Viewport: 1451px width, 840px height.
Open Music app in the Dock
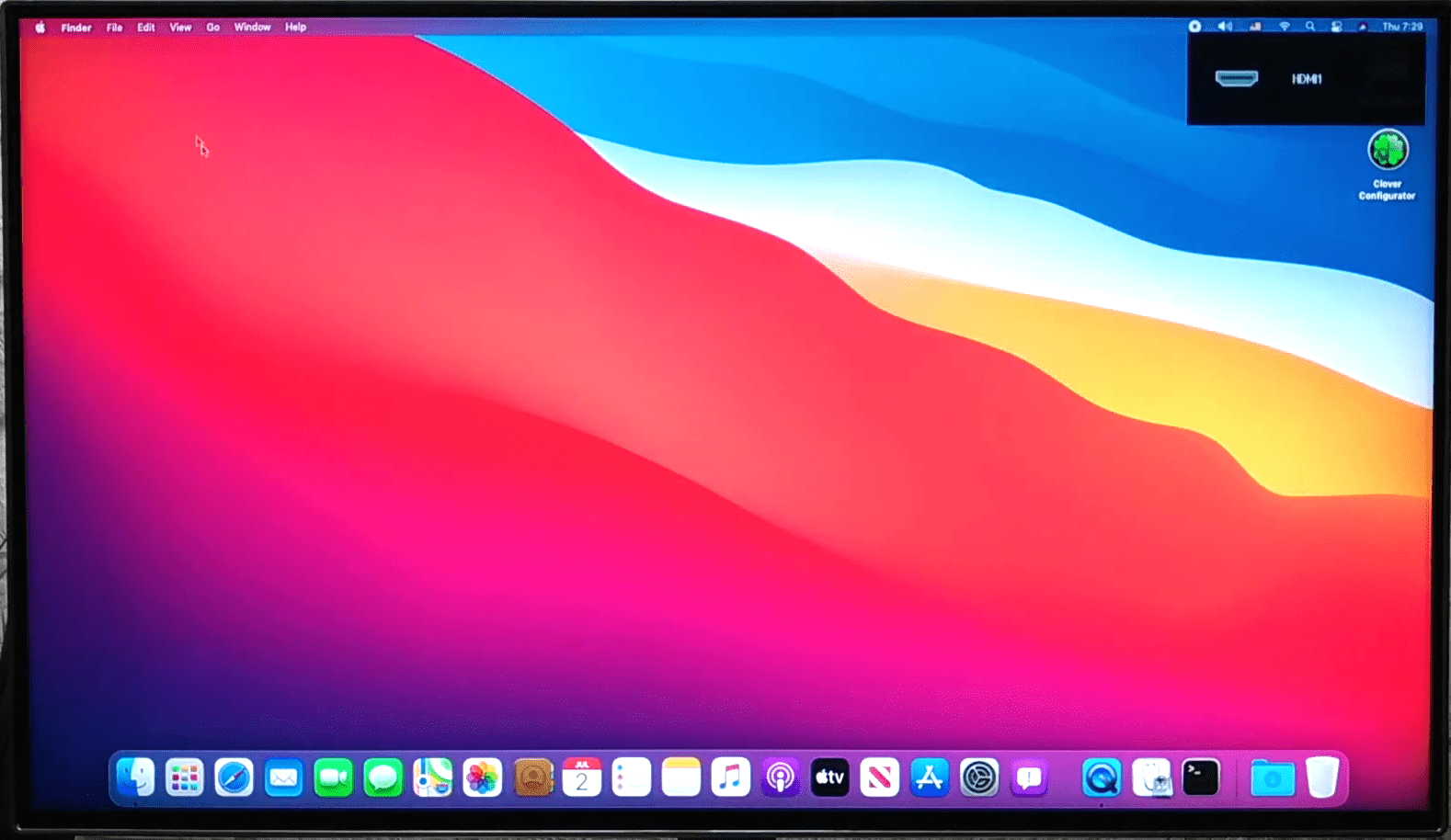point(731,778)
